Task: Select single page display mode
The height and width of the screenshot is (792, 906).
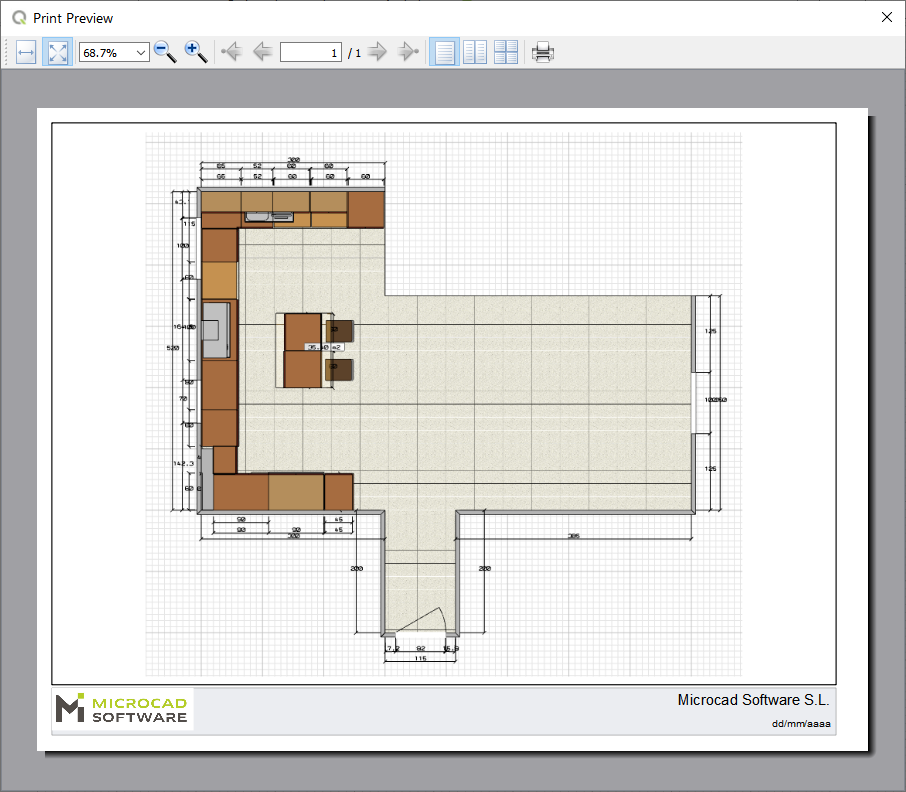Action: (444, 52)
